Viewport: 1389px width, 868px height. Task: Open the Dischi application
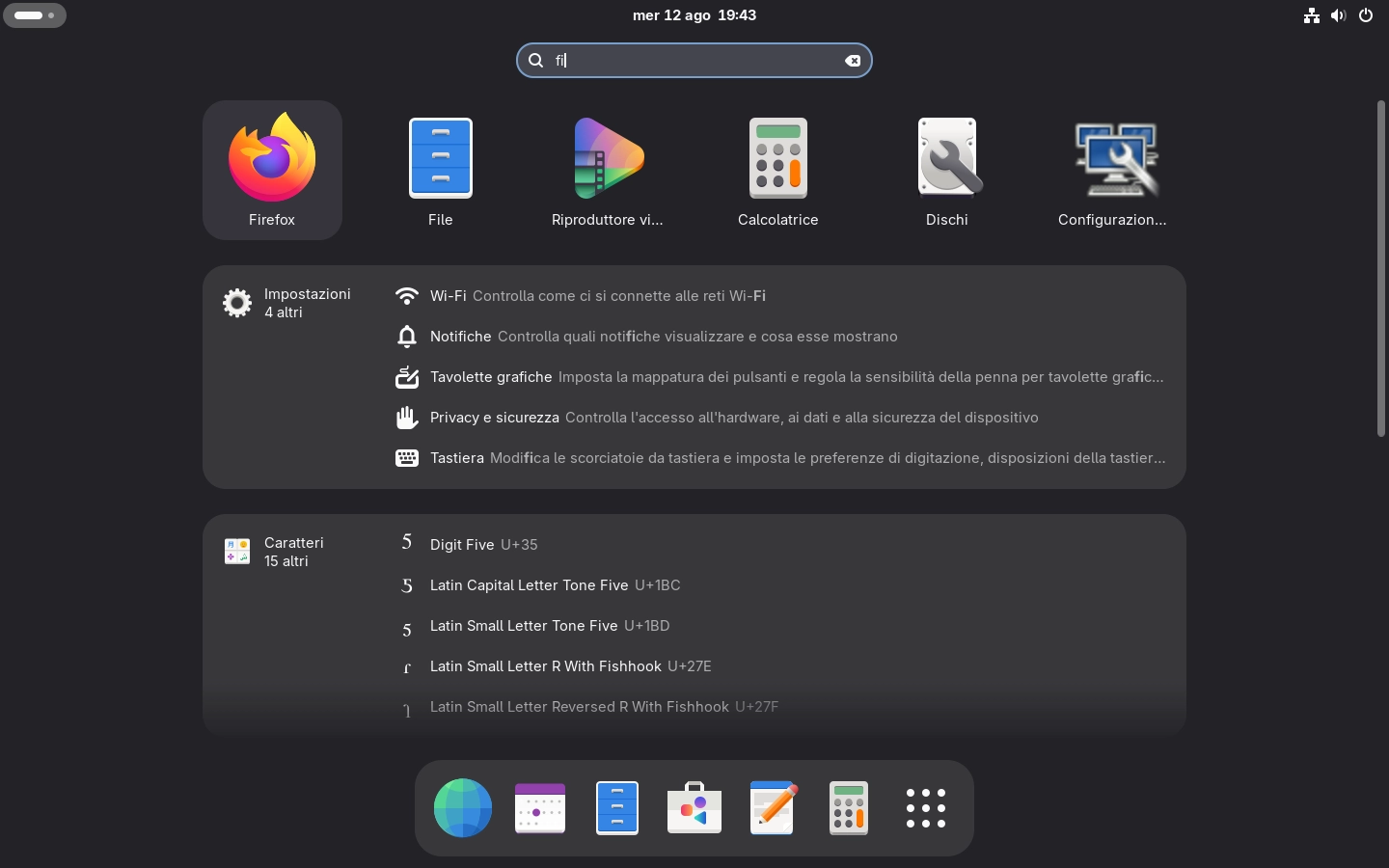(x=947, y=170)
